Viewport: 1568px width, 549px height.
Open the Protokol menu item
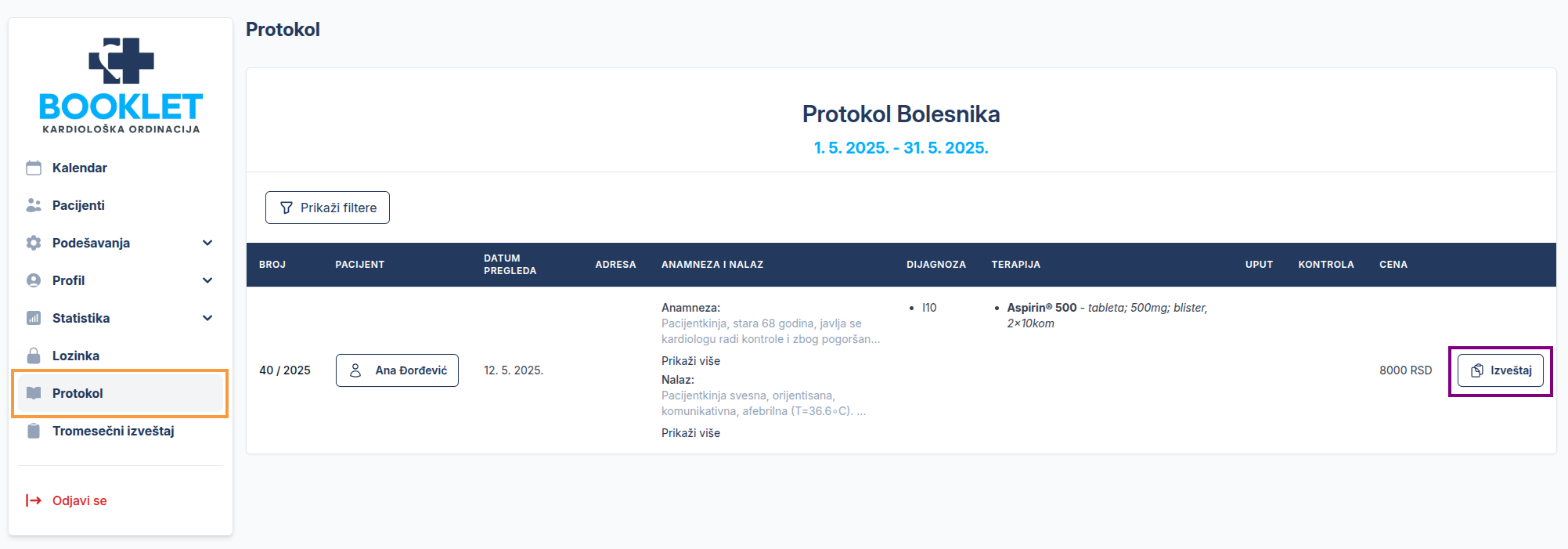click(x=77, y=392)
